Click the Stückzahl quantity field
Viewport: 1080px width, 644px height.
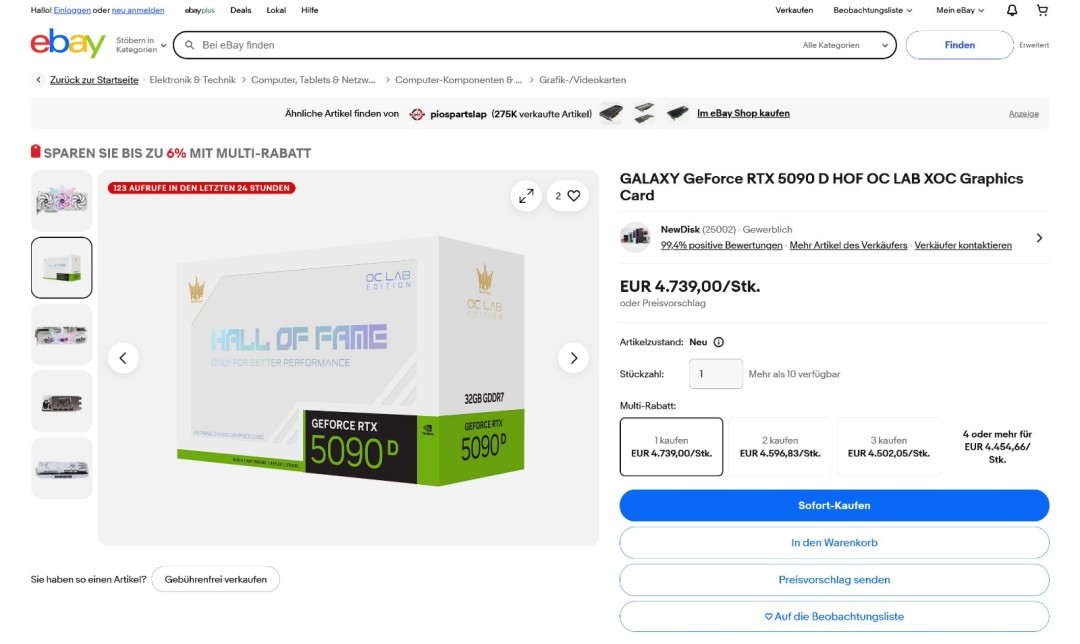pyautogui.click(x=716, y=374)
